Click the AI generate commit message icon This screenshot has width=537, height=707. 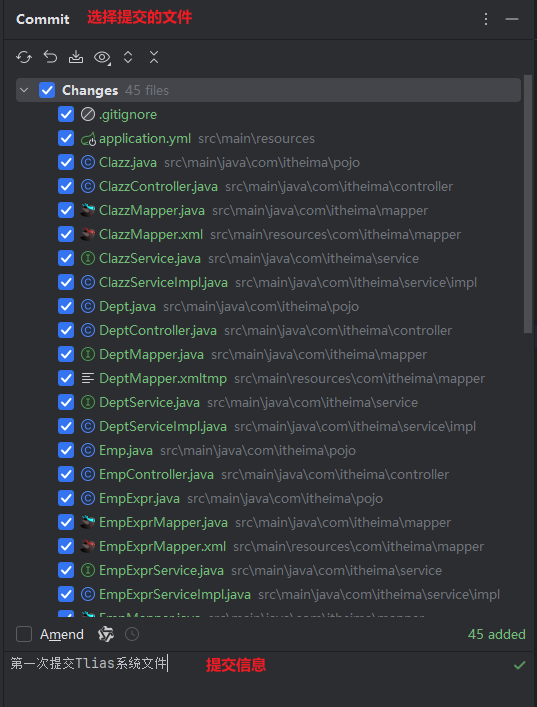106,634
